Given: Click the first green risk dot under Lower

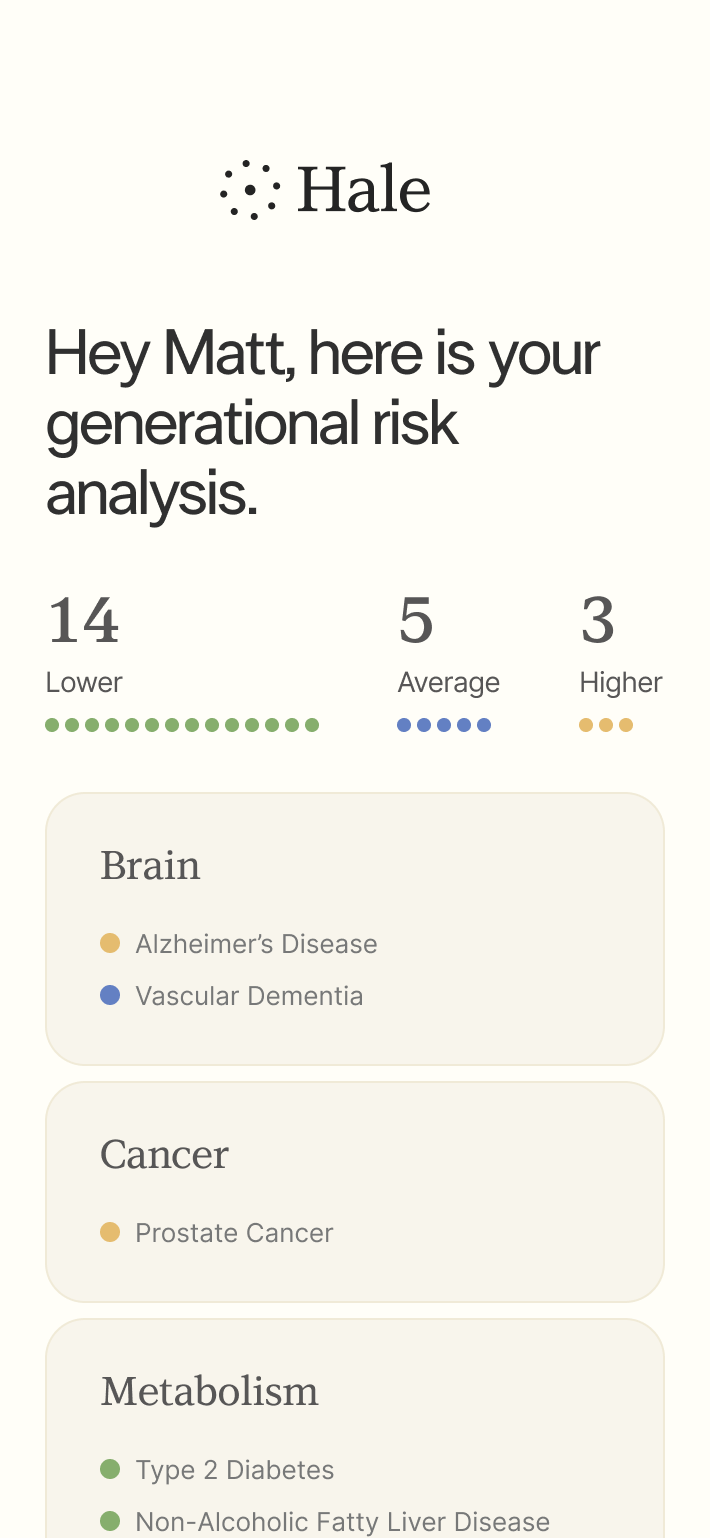Looking at the screenshot, I should click(x=52, y=724).
